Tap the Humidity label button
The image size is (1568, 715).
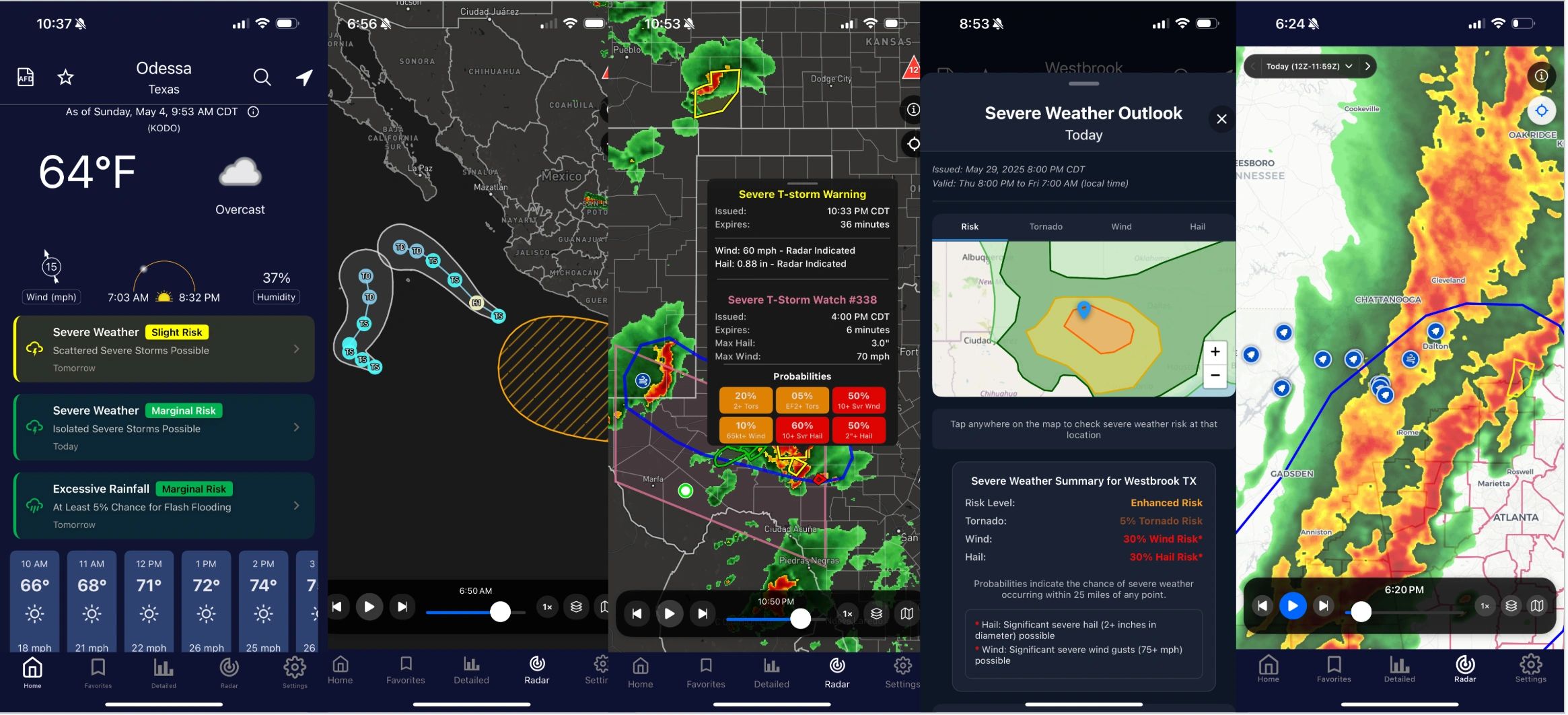point(276,297)
